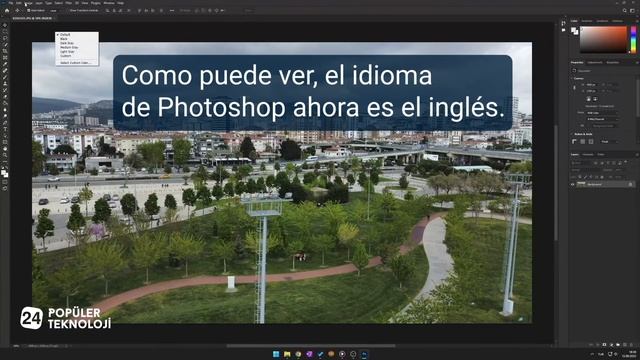Select the Rectangular Marquee tool
The image size is (640, 360).
(5, 32)
